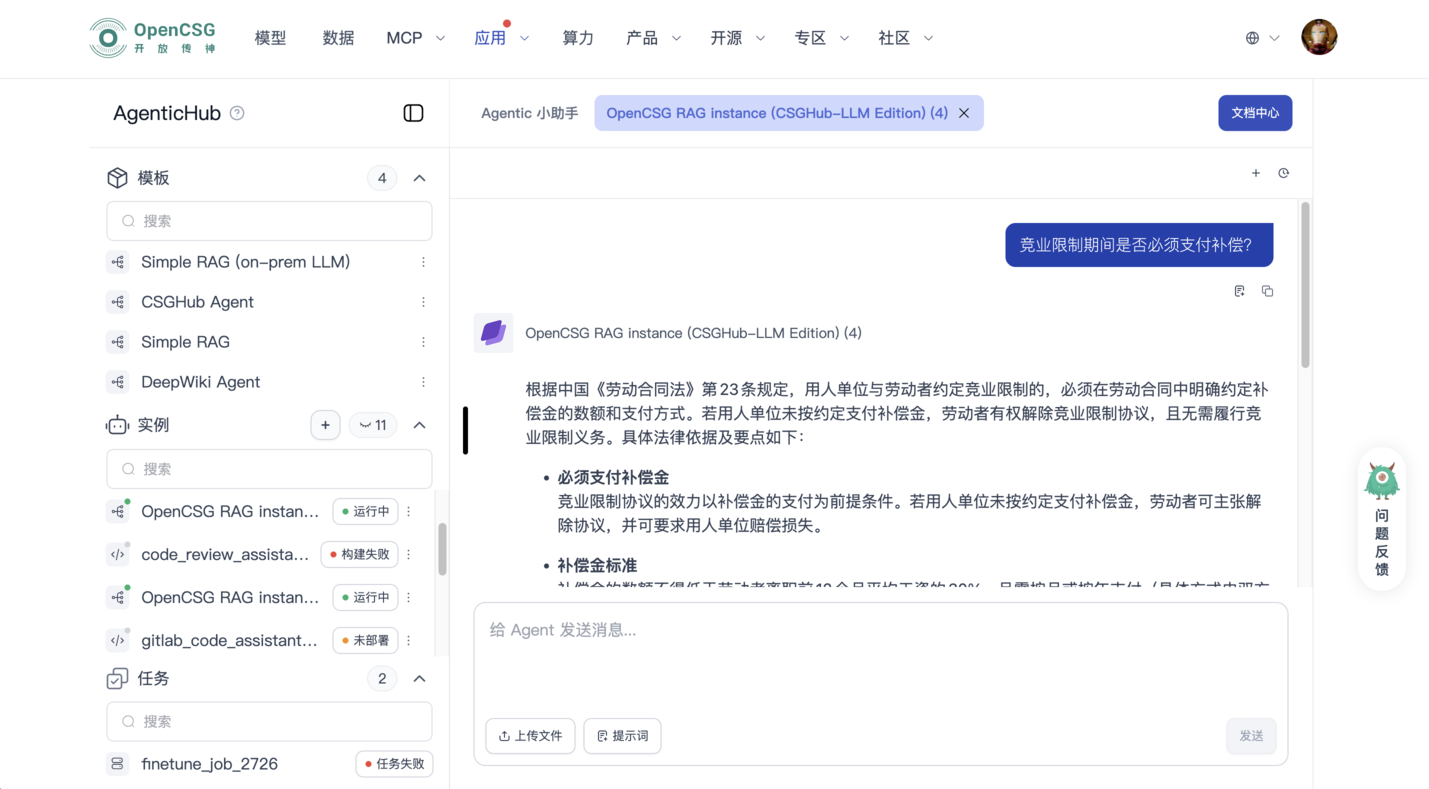This screenshot has height=789, width=1429.
Task: Collapse the AgenticHub sidebar panel
Action: coord(413,112)
